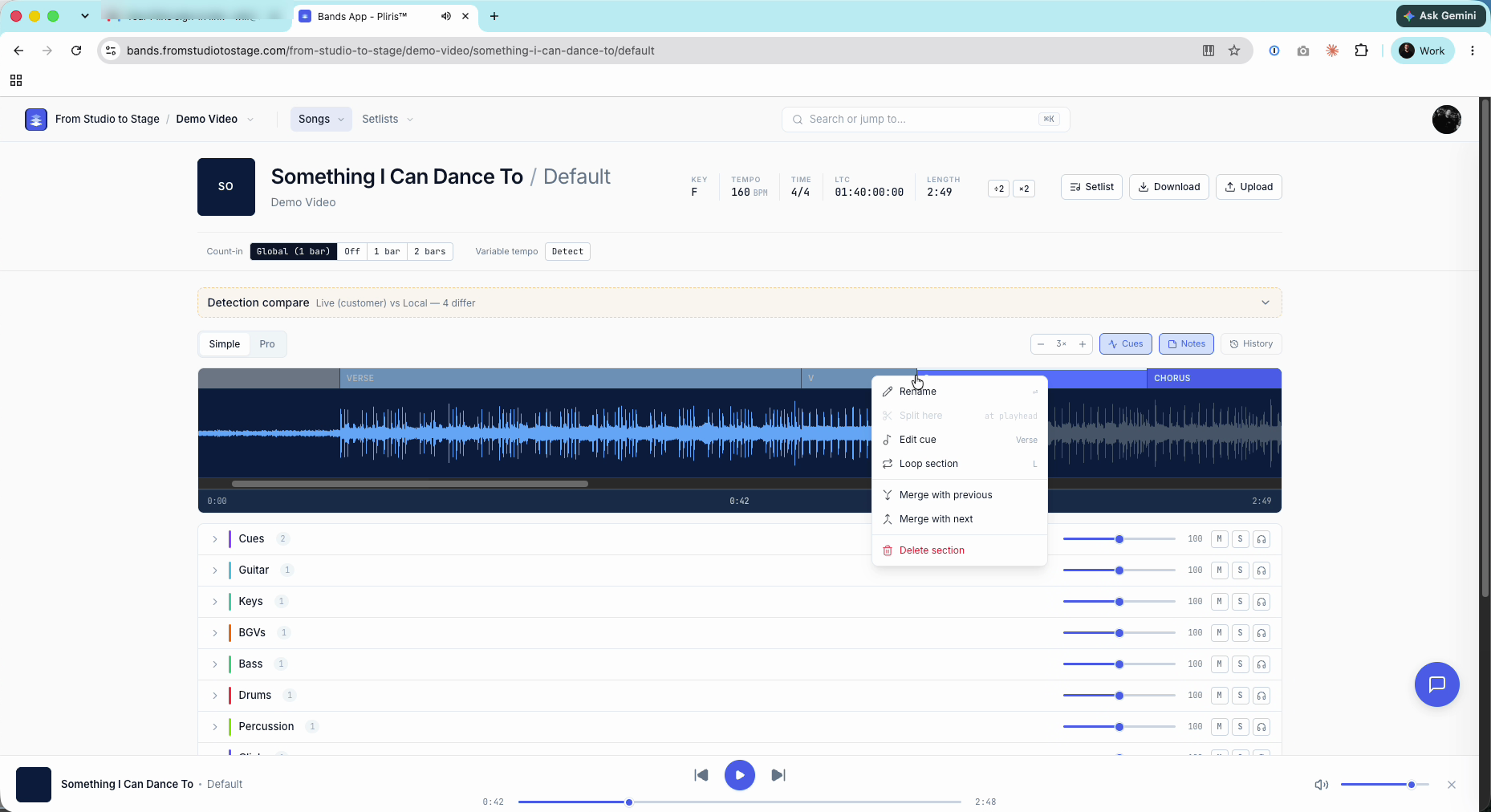Viewport: 1491px width, 812px height.
Task: Open the browser extensions puzzle icon
Action: (x=1361, y=51)
